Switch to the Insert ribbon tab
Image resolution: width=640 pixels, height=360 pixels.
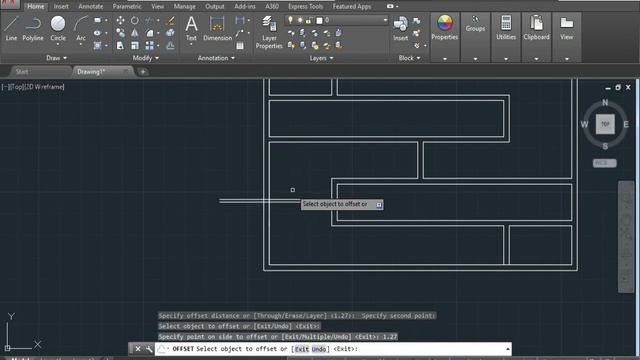click(x=61, y=6)
